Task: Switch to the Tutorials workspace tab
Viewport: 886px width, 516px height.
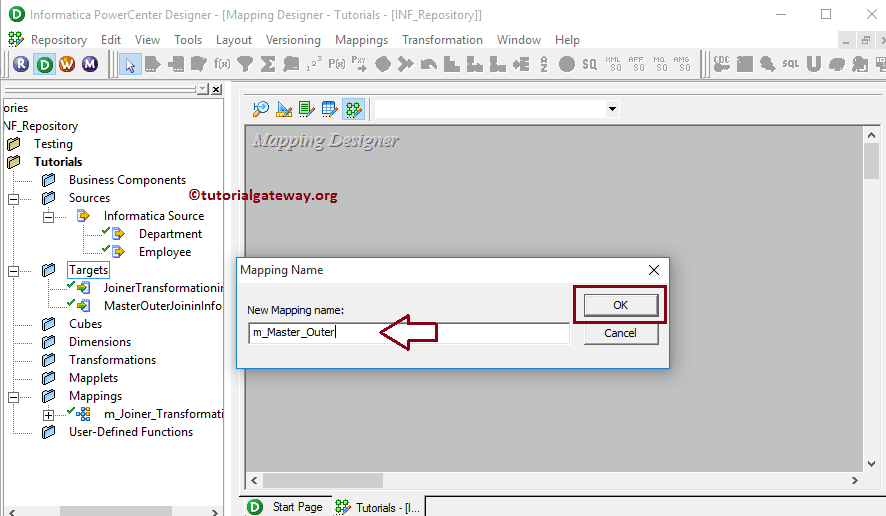Action: tap(377, 507)
